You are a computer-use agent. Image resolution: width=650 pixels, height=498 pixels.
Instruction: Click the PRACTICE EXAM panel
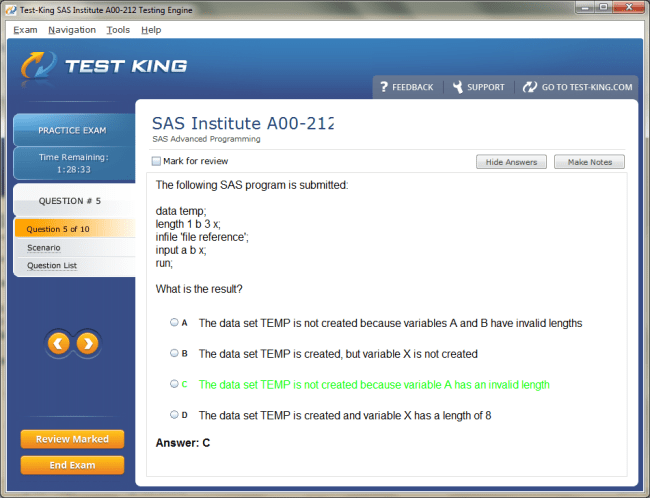74,130
